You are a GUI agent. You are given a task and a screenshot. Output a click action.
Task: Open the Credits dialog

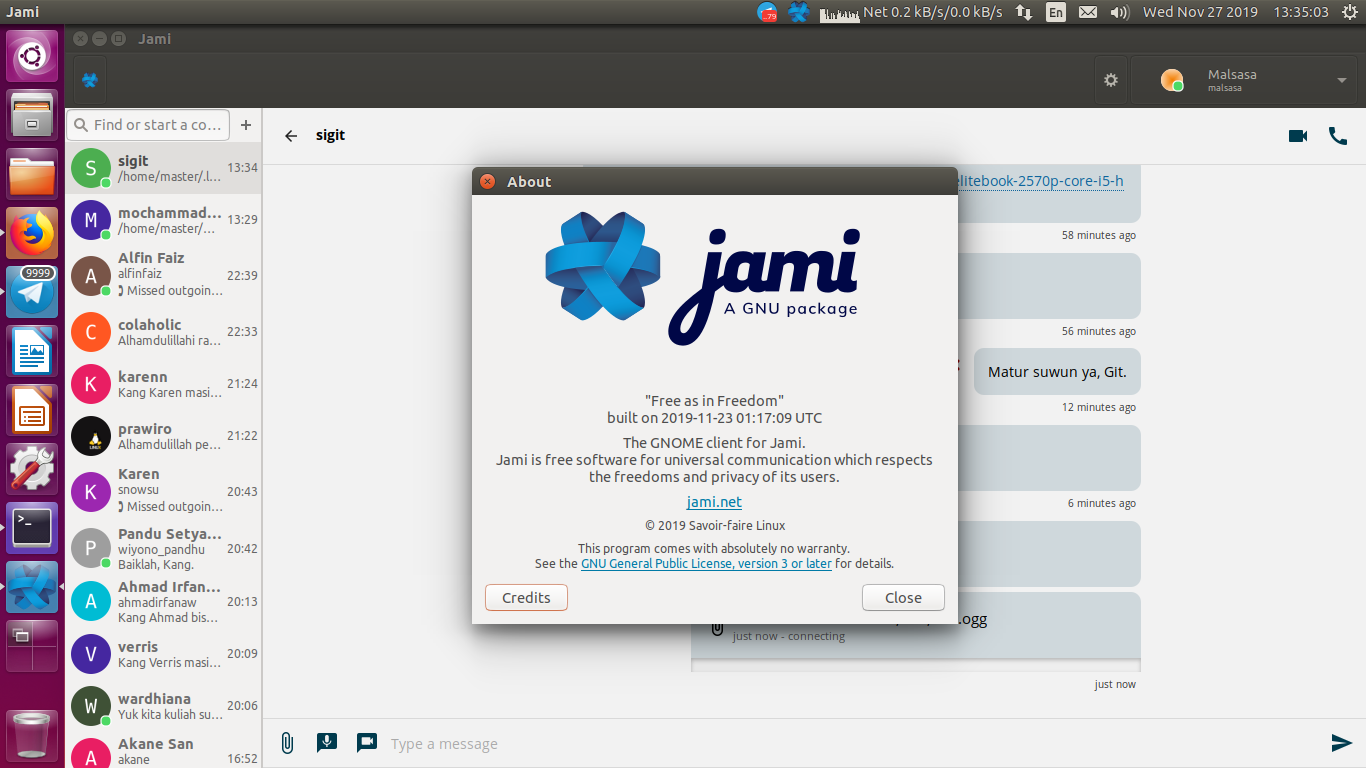(526, 597)
